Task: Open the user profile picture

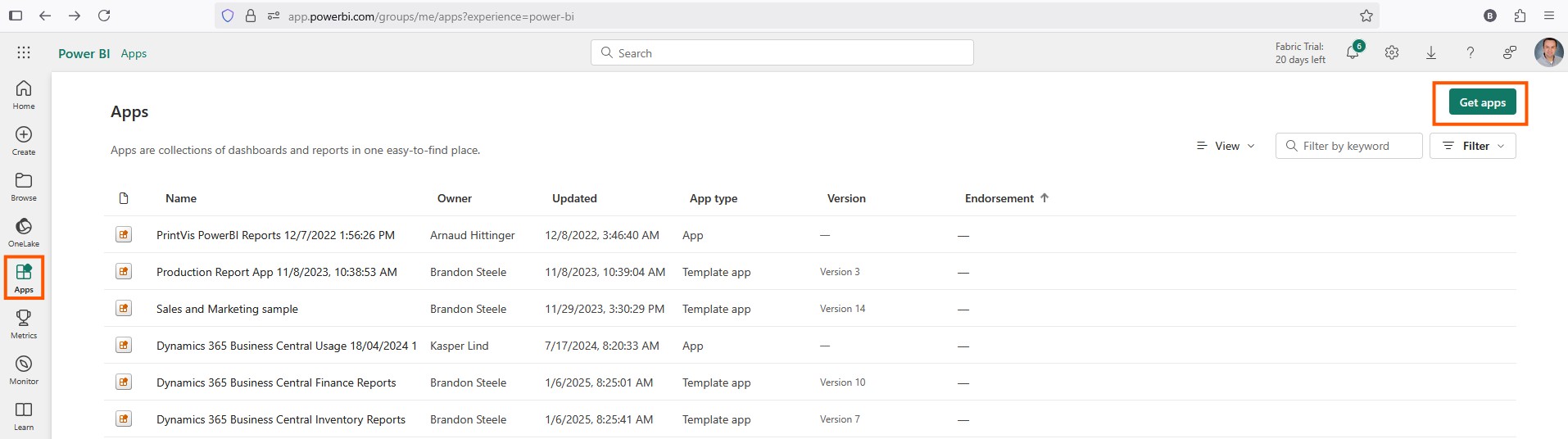Action: coord(1549,52)
